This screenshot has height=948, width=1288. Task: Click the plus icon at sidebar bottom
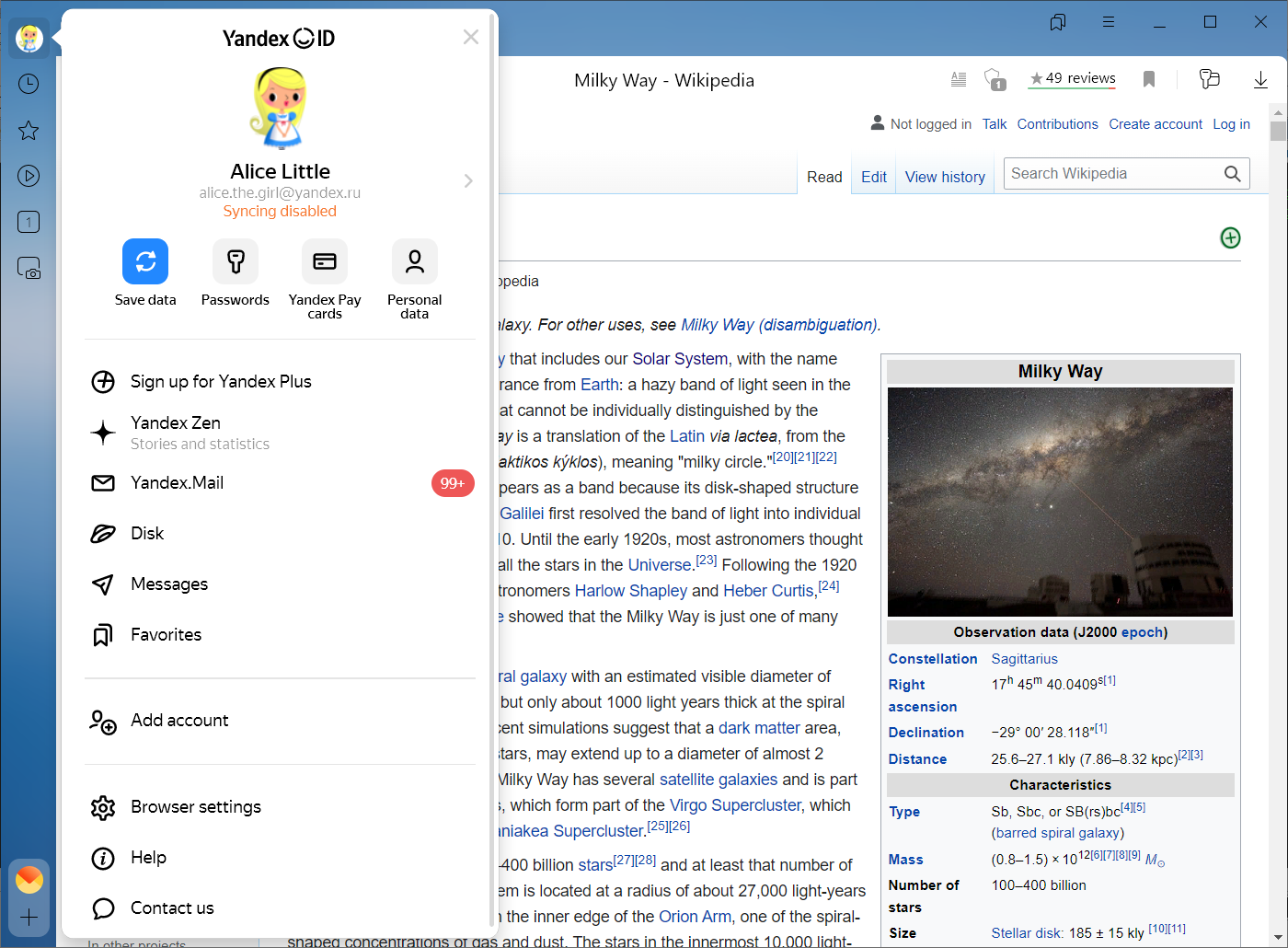click(x=29, y=918)
